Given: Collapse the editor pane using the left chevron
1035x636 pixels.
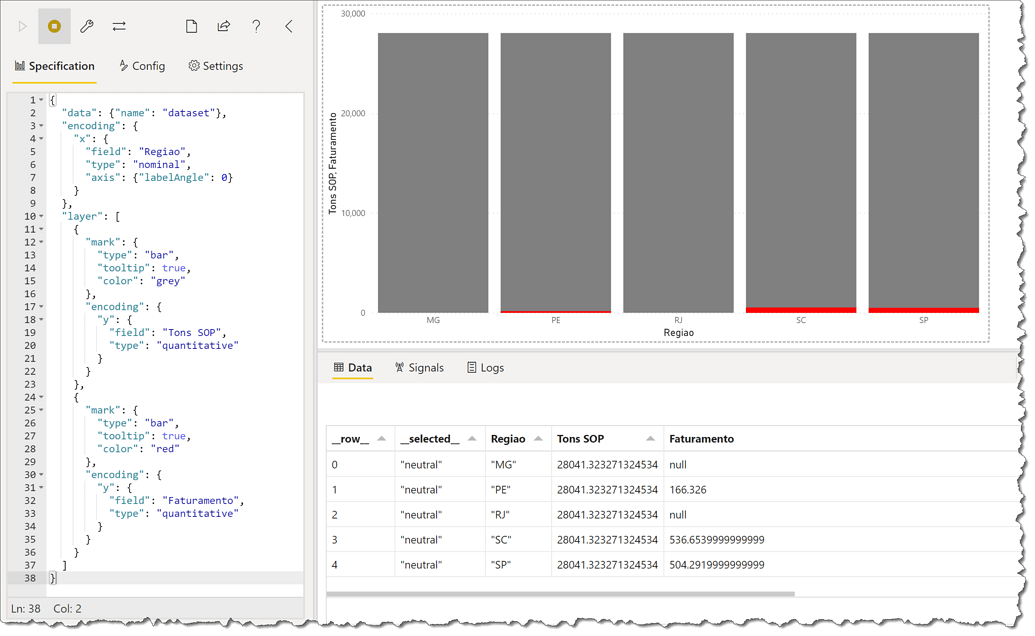Looking at the screenshot, I should pos(286,27).
